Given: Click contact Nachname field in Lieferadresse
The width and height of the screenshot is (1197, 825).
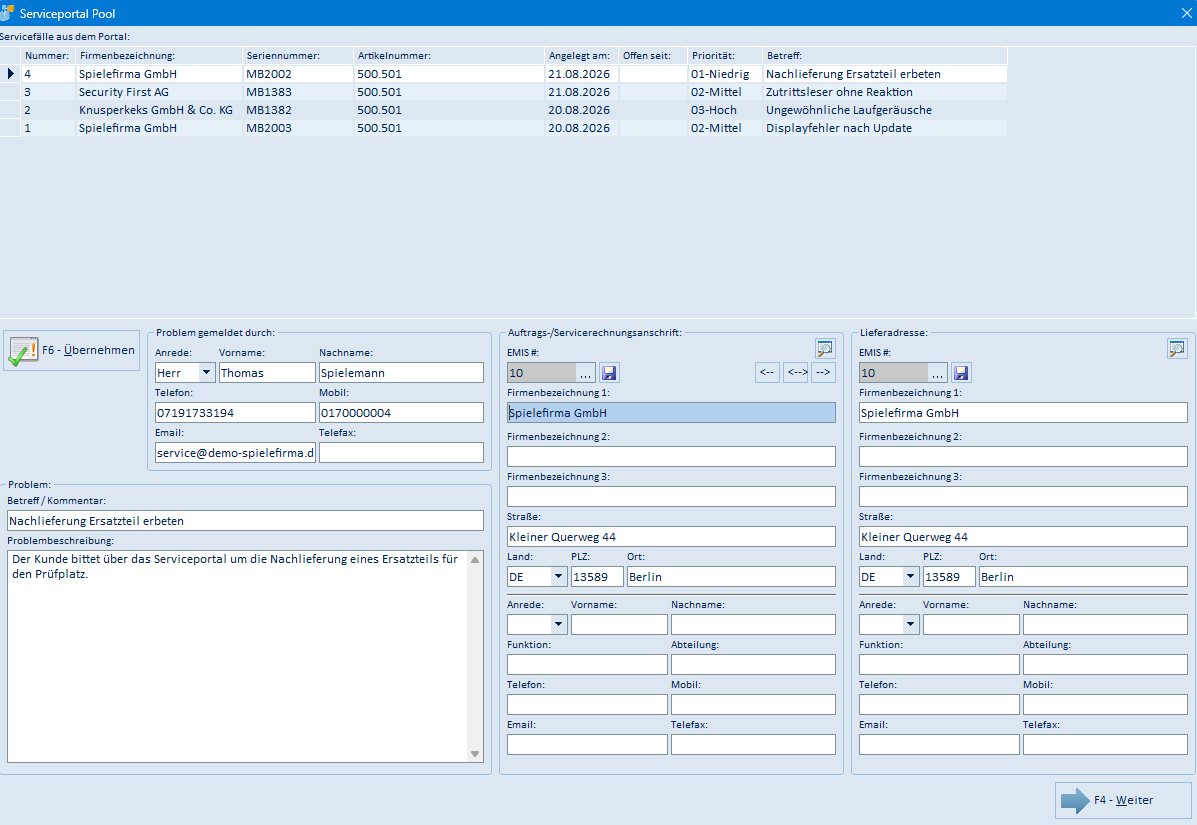Looking at the screenshot, I should coord(1105,624).
